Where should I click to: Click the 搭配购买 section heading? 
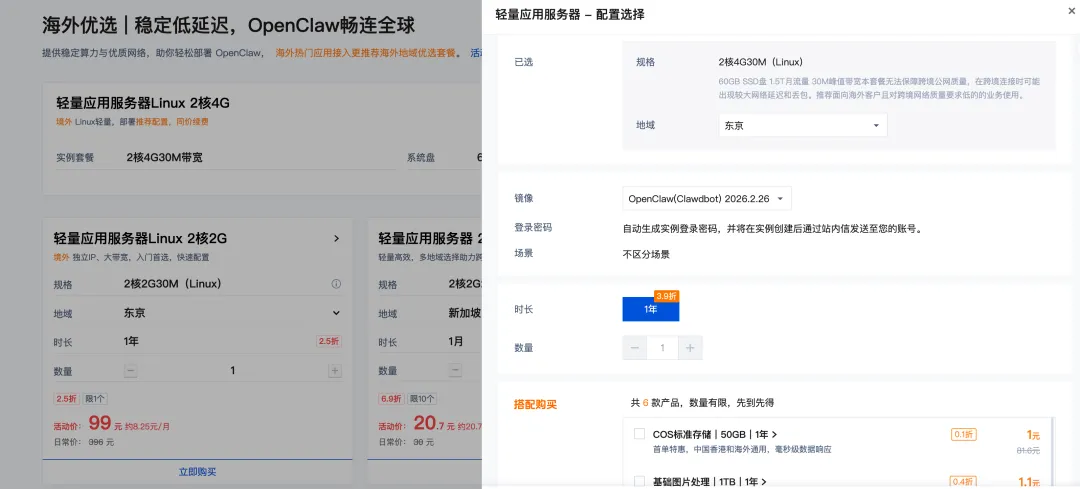coord(535,404)
